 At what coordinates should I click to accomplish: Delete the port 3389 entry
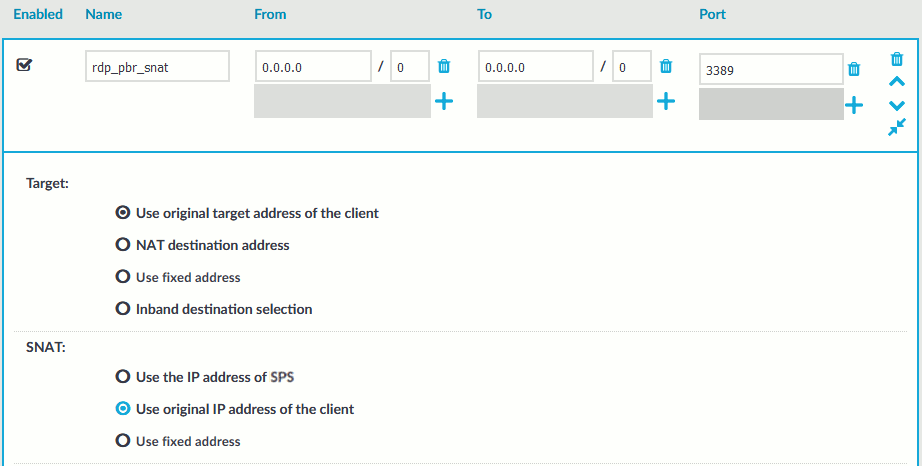click(x=854, y=69)
